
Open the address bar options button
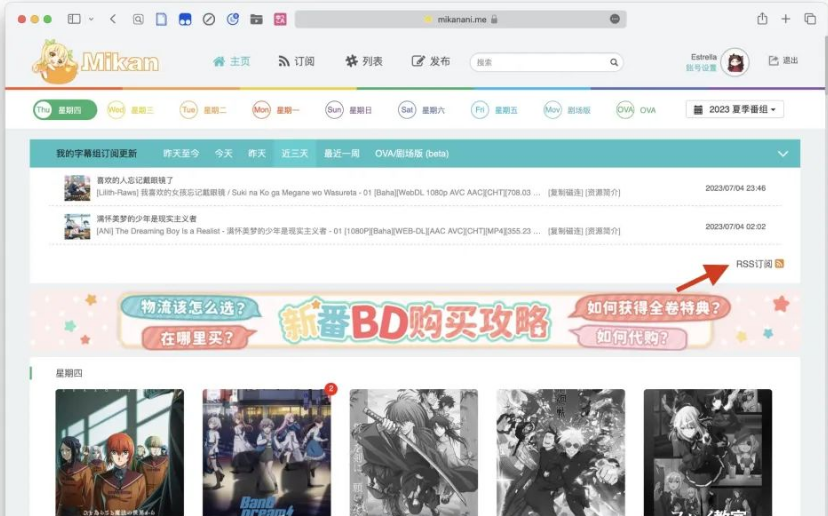615,19
